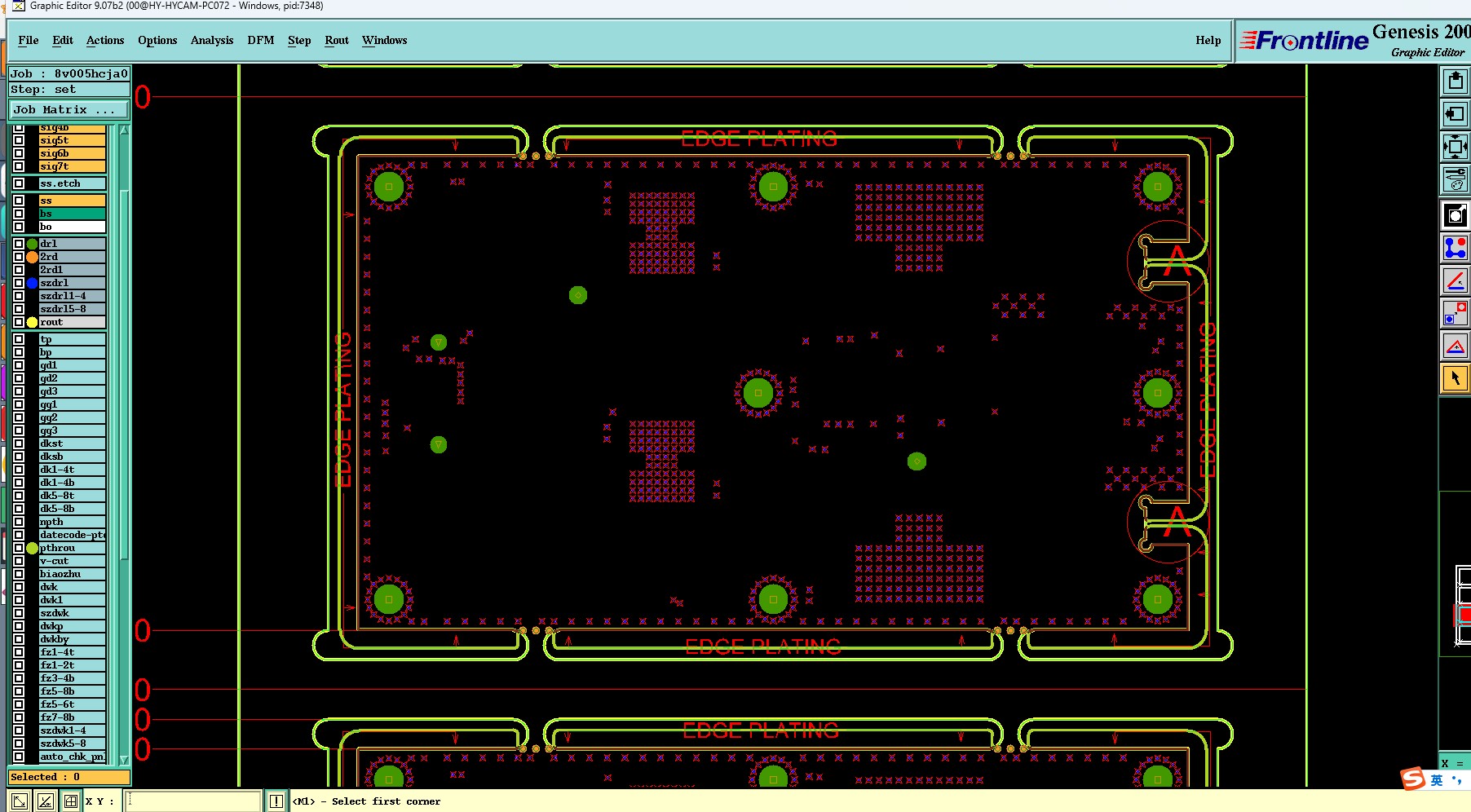
Task: Open the File menu
Action: 29,40
